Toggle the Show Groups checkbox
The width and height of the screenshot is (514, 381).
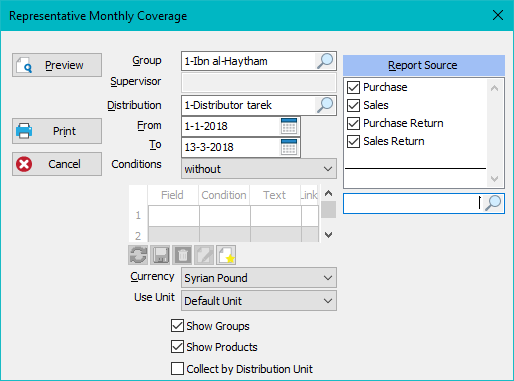[177, 326]
